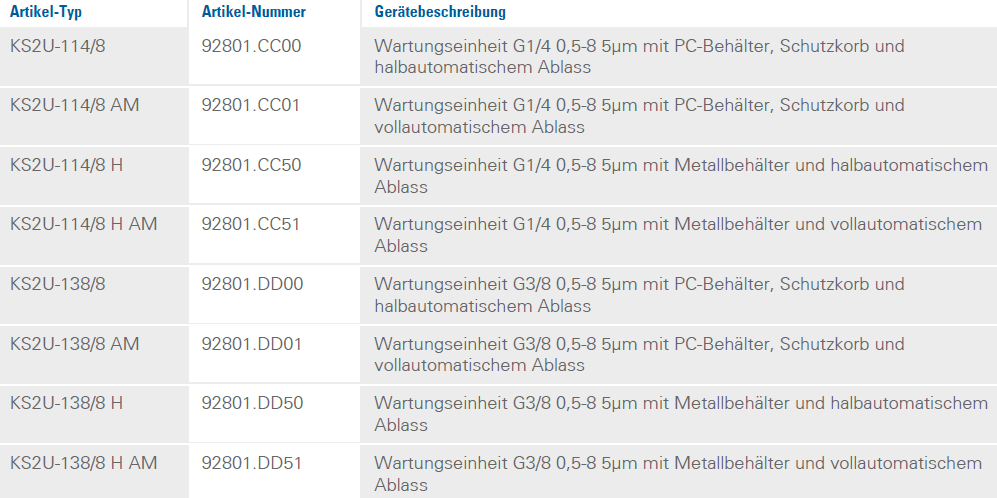Click article type KS2U-138/8 H AM
The width and height of the screenshot is (997, 498).
84,463
